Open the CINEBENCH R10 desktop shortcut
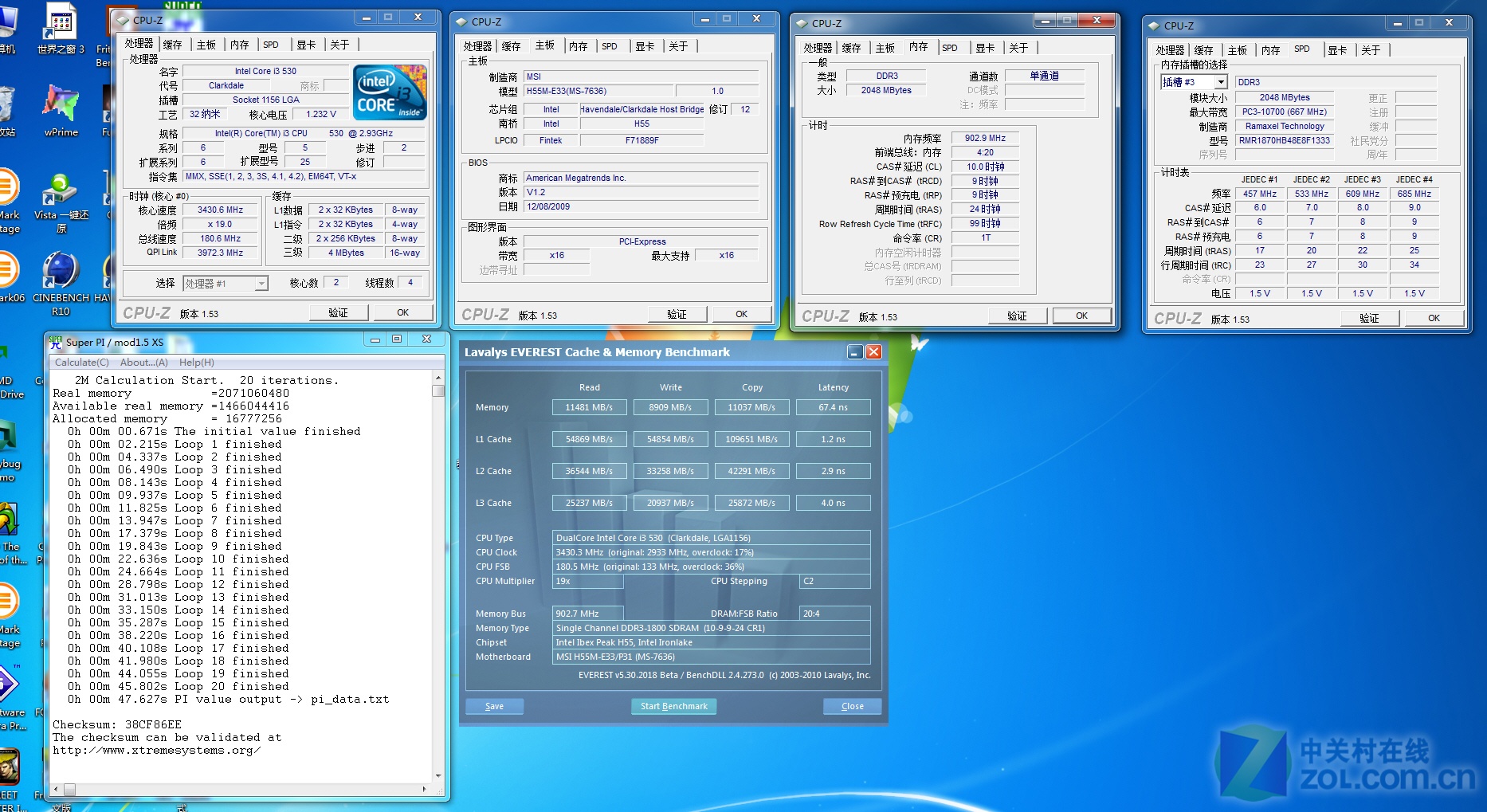The height and width of the screenshot is (812, 1487). [61, 284]
